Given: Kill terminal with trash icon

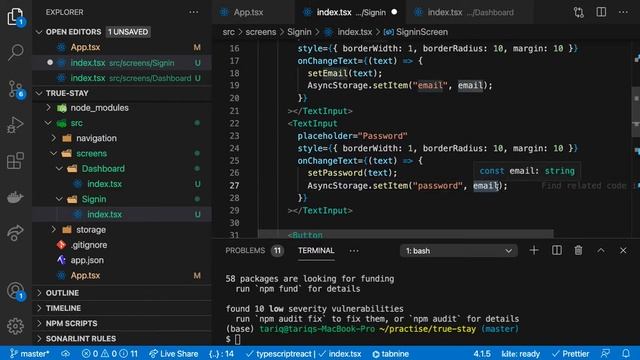Looking at the screenshot, I should coord(578,250).
